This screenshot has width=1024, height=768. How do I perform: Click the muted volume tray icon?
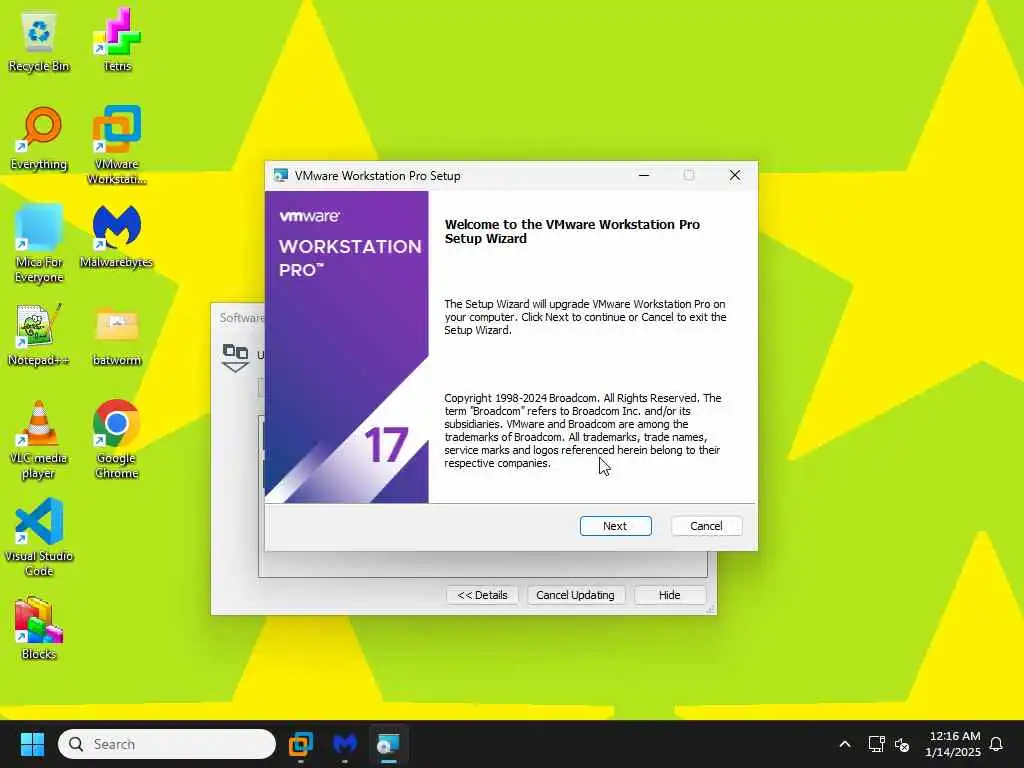(x=903, y=744)
